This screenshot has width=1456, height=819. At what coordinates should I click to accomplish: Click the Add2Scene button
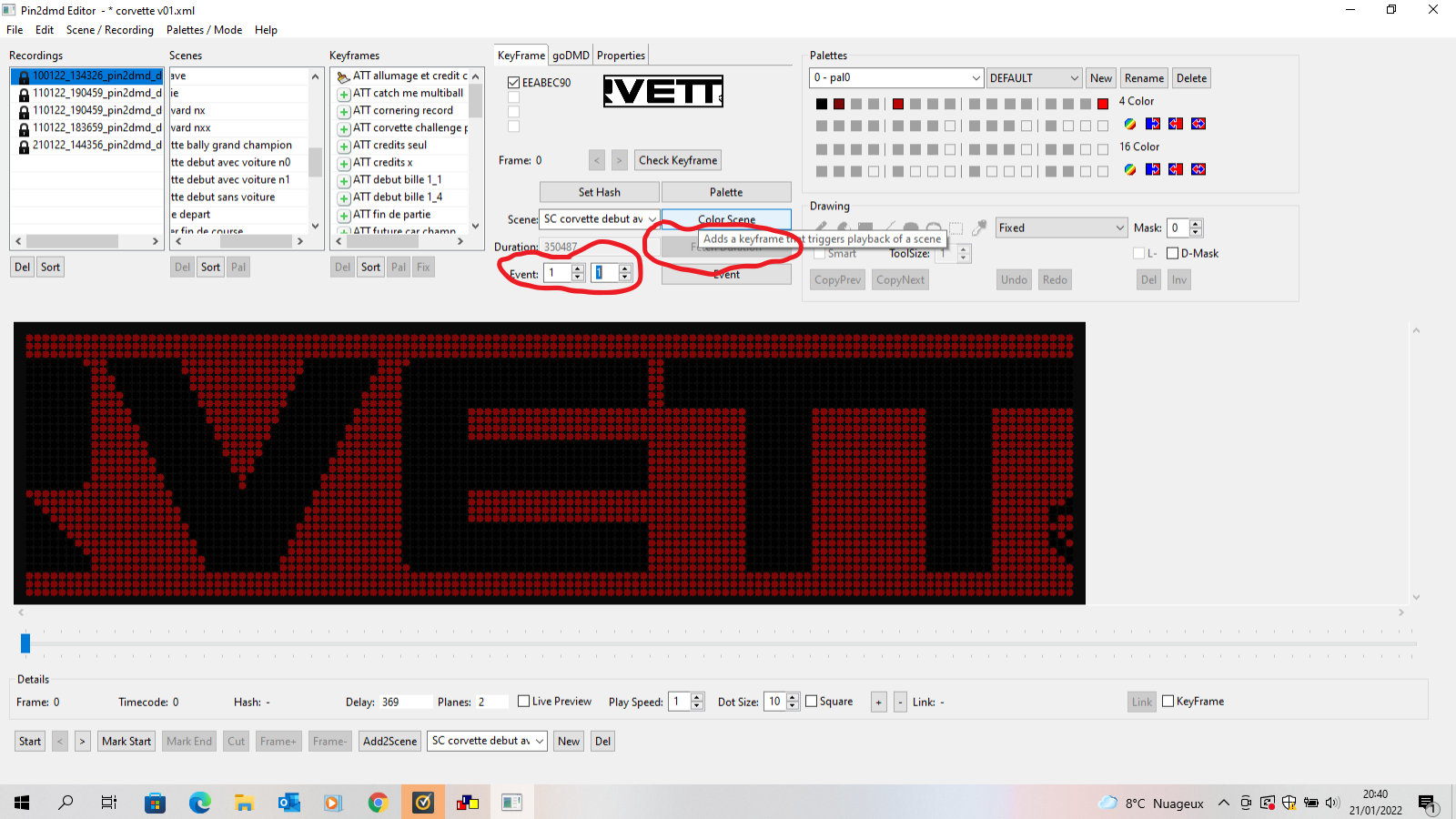click(x=390, y=741)
